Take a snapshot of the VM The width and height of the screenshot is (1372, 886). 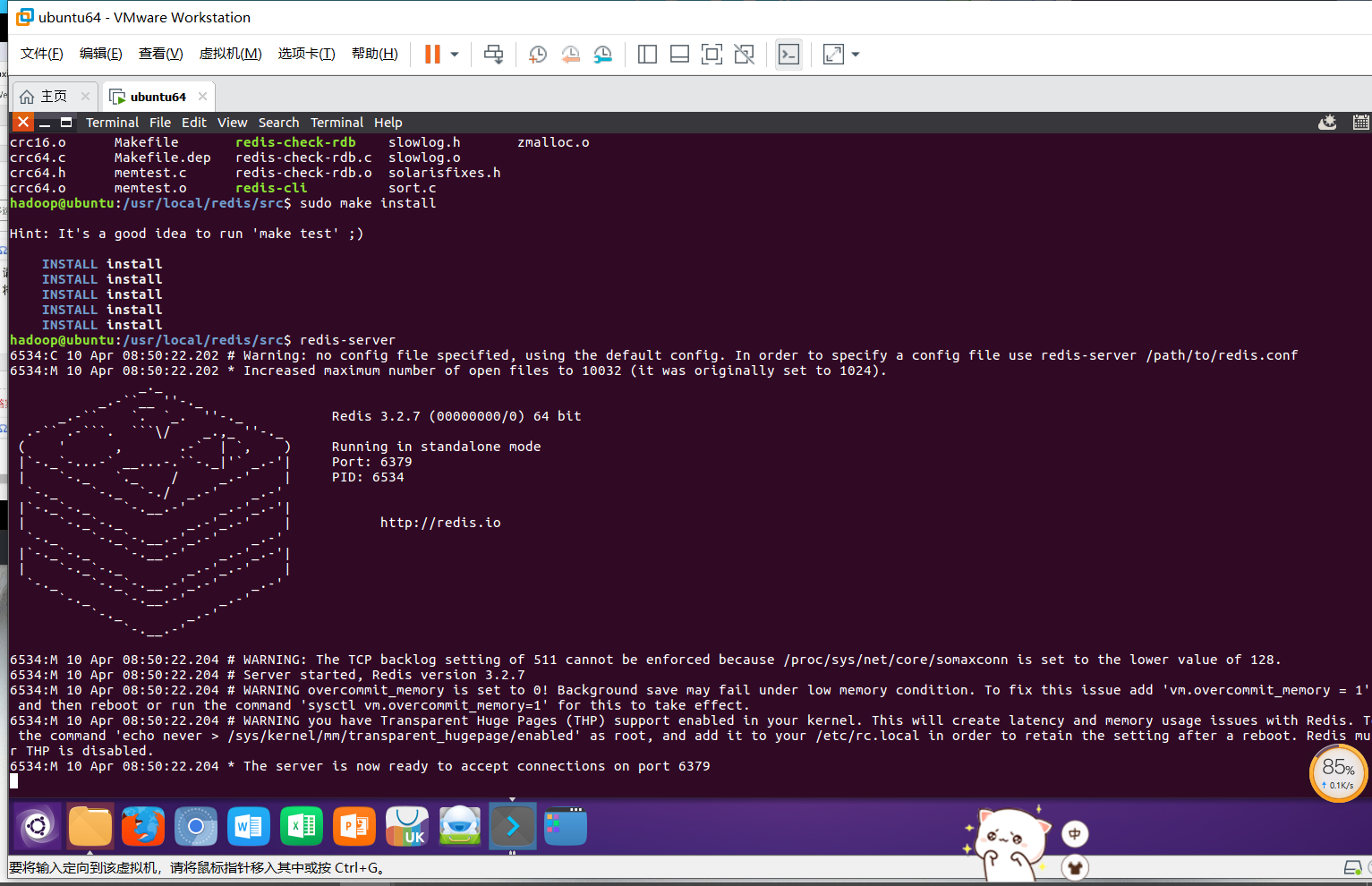(538, 55)
